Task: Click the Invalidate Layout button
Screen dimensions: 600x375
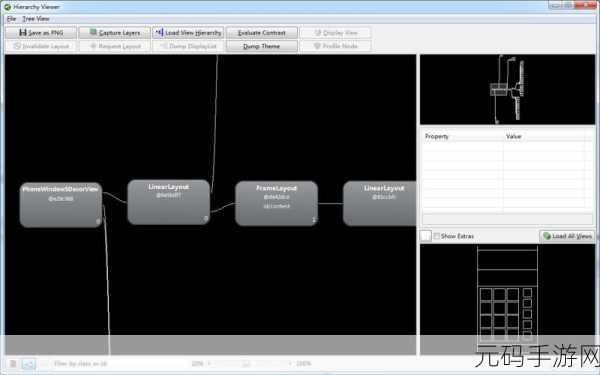Action: [x=41, y=46]
